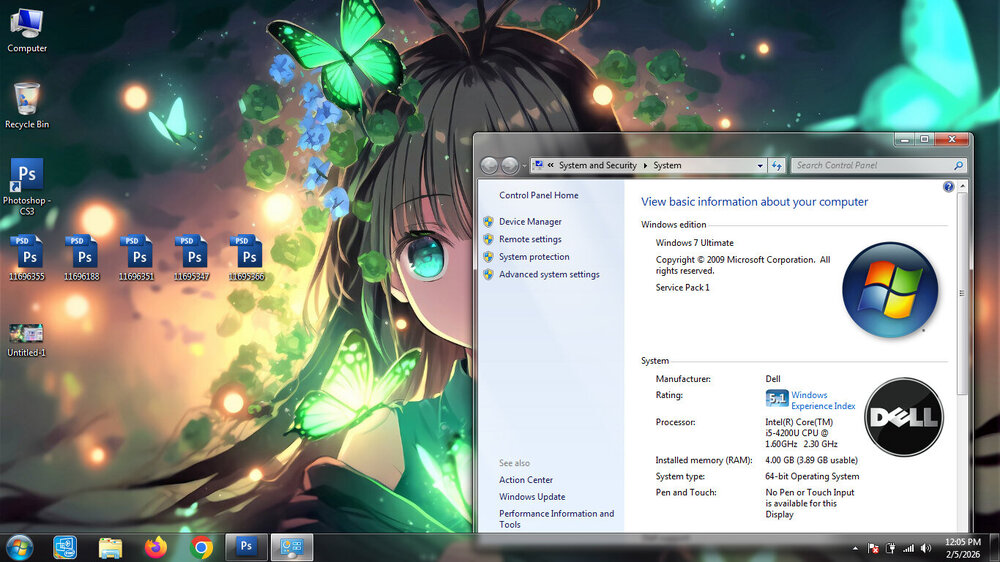Select the 11696188 PSD file icon
This screenshot has height=562, width=1000.
(82, 254)
